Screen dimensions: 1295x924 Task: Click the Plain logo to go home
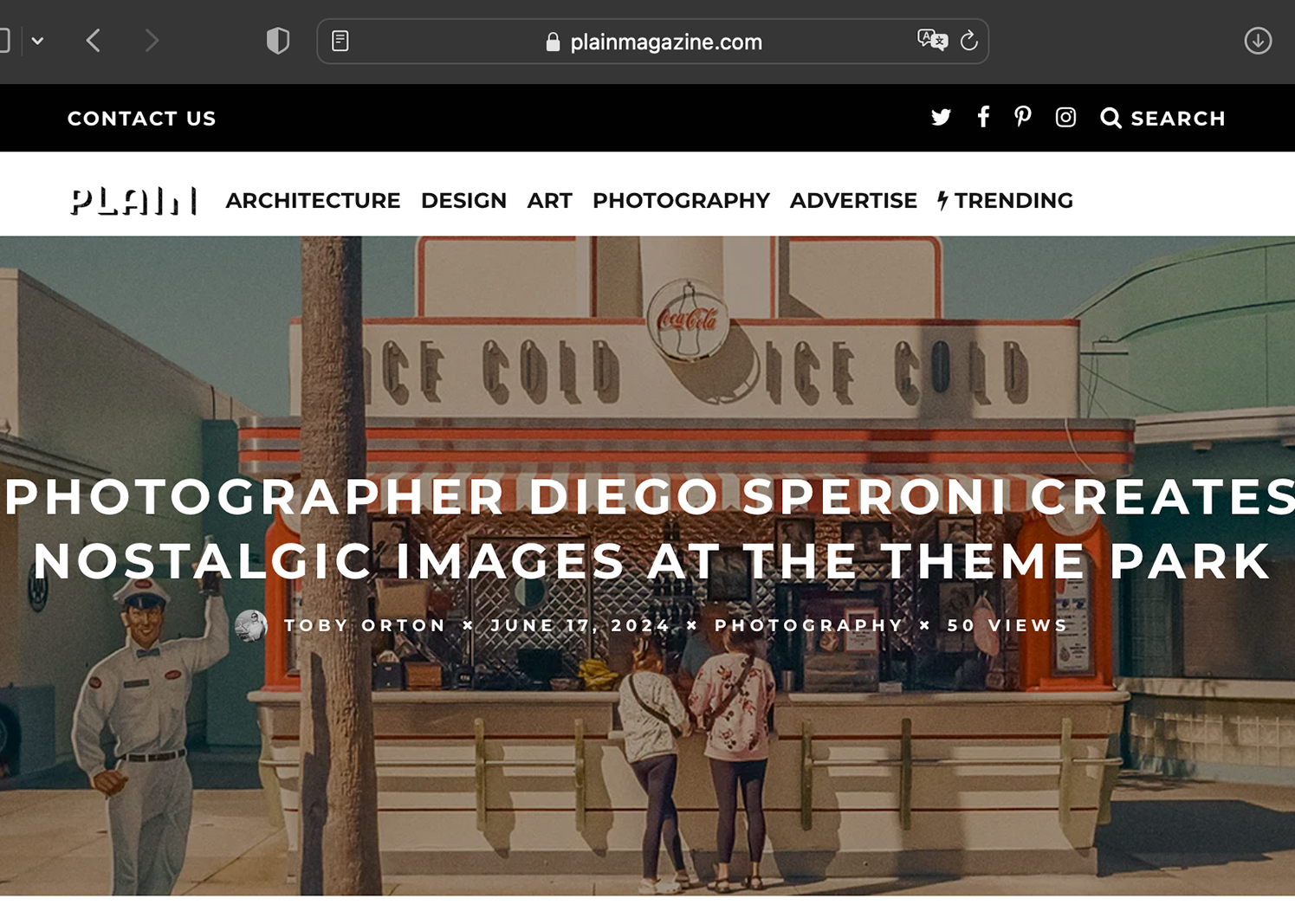134,201
